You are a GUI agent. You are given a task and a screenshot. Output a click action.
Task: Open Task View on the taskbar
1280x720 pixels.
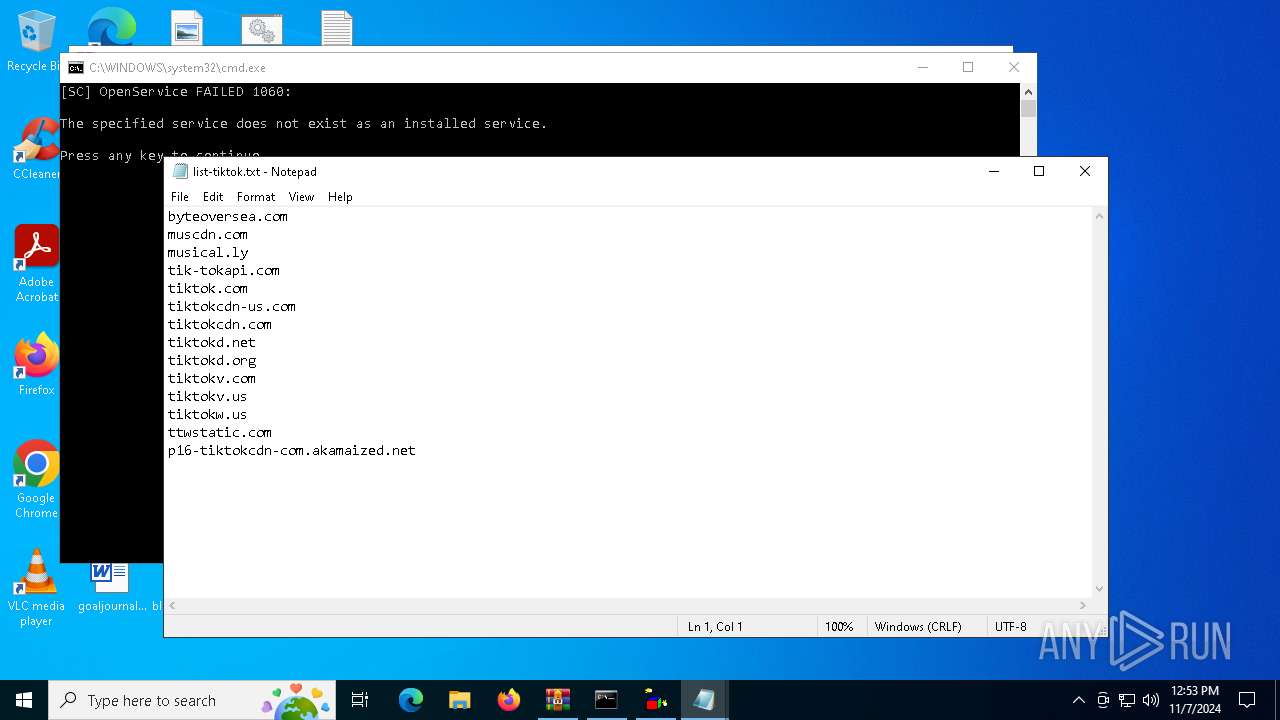click(360, 700)
